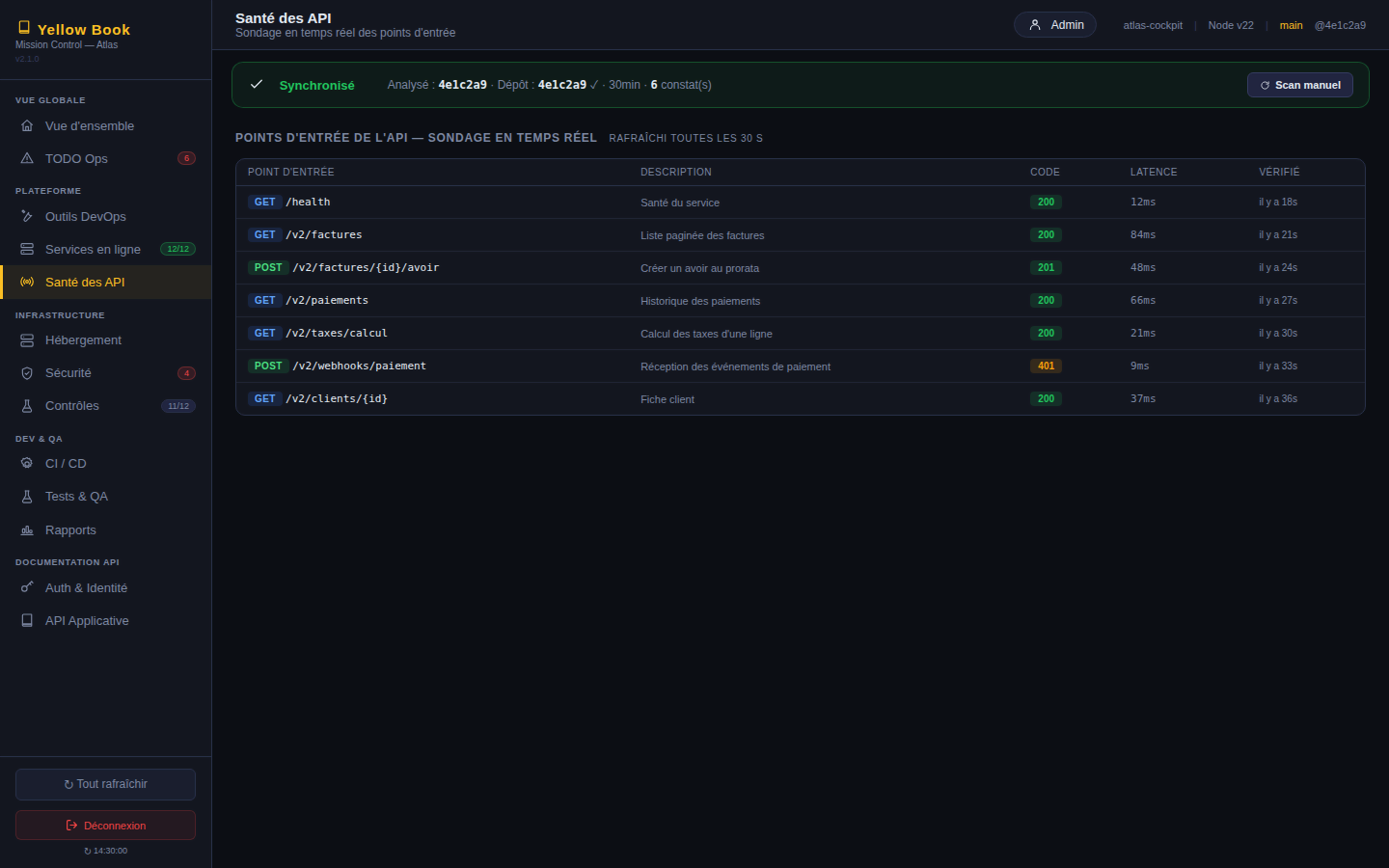Image resolution: width=1389 pixels, height=868 pixels.
Task: Select Sécurité in the sidebar
Action: tap(105, 373)
